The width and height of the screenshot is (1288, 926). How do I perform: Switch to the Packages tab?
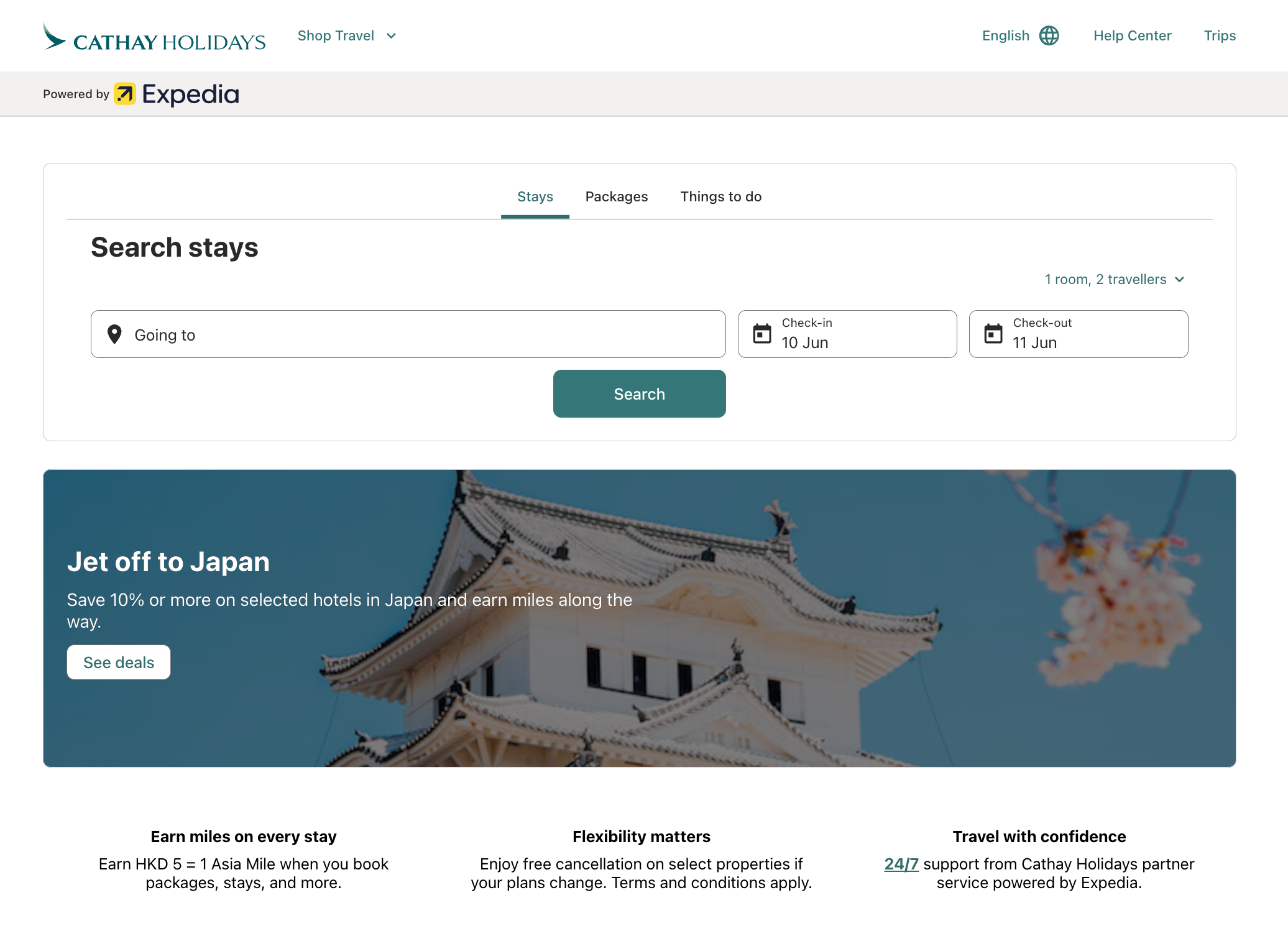pos(616,197)
